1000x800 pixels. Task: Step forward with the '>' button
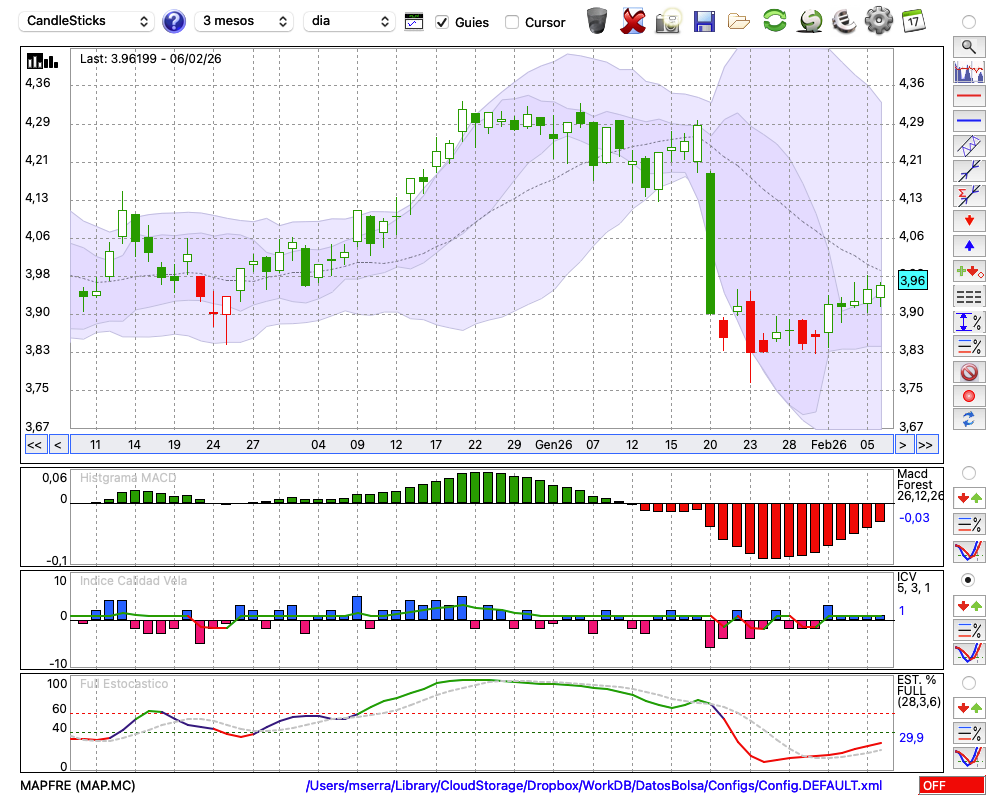[x=902, y=445]
